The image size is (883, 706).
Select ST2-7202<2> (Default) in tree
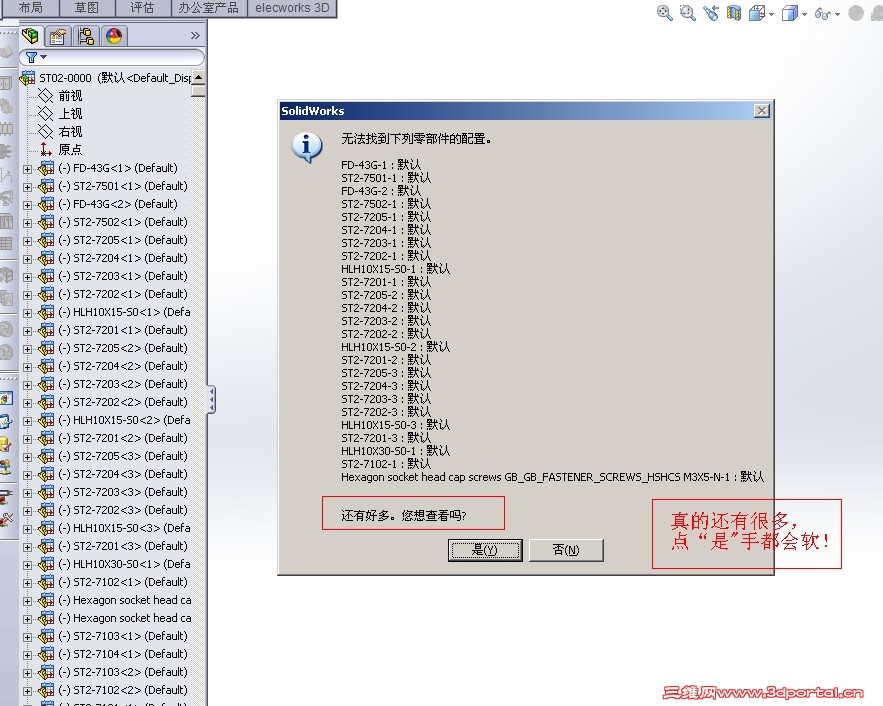(123, 402)
